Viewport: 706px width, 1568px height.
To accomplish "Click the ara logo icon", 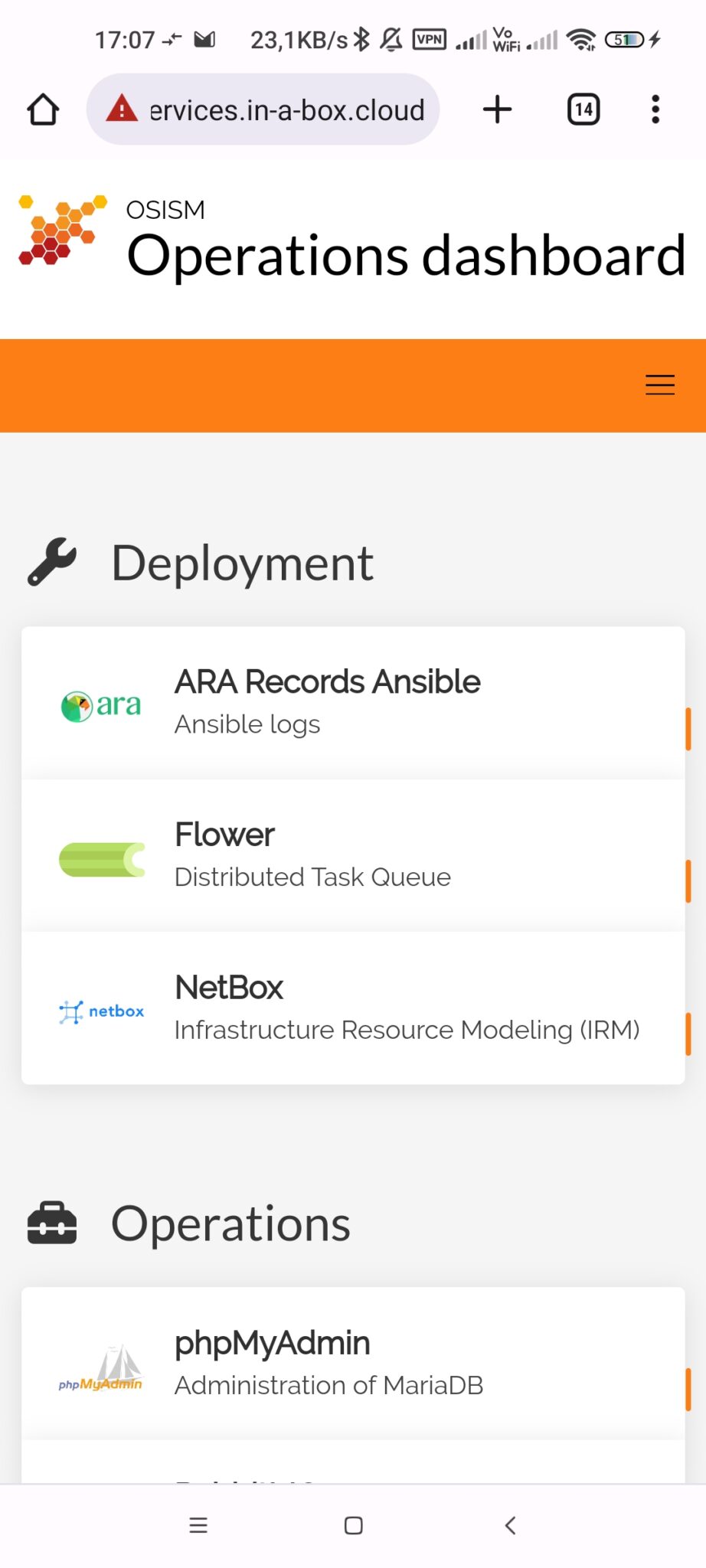I will coord(101,706).
